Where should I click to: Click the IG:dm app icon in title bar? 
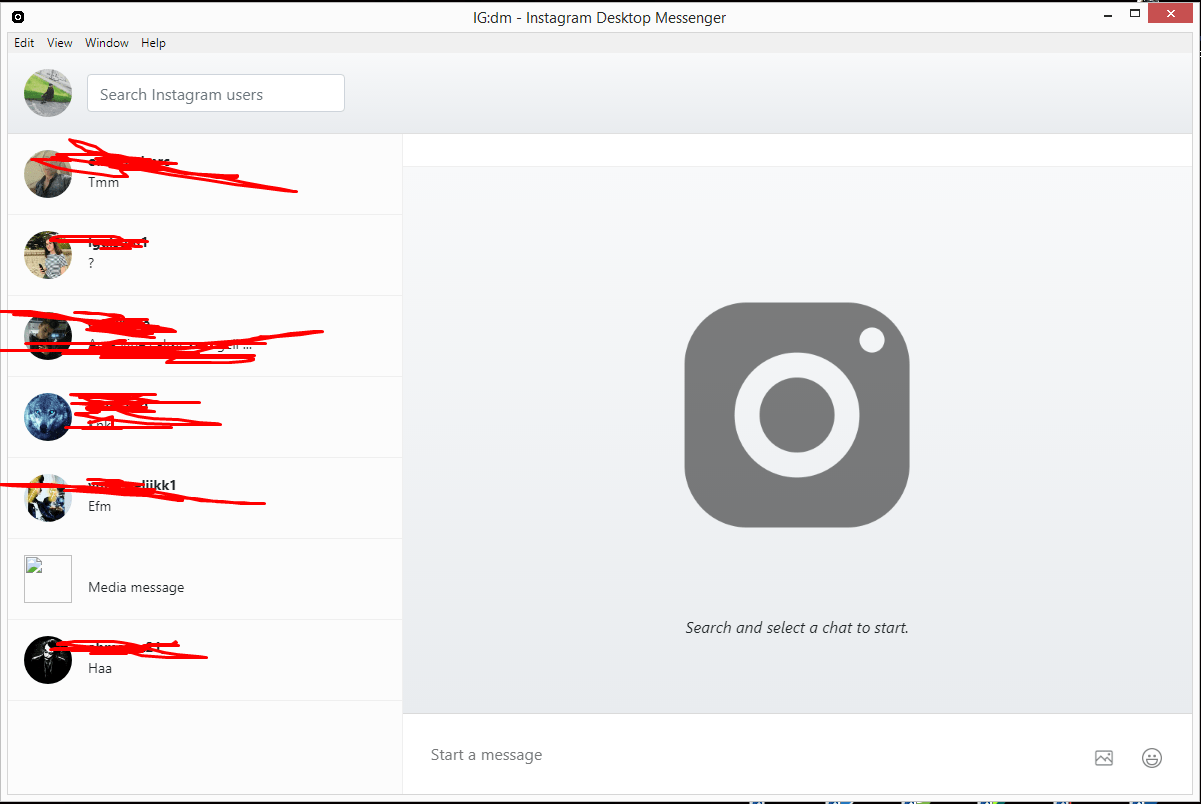(x=18, y=17)
